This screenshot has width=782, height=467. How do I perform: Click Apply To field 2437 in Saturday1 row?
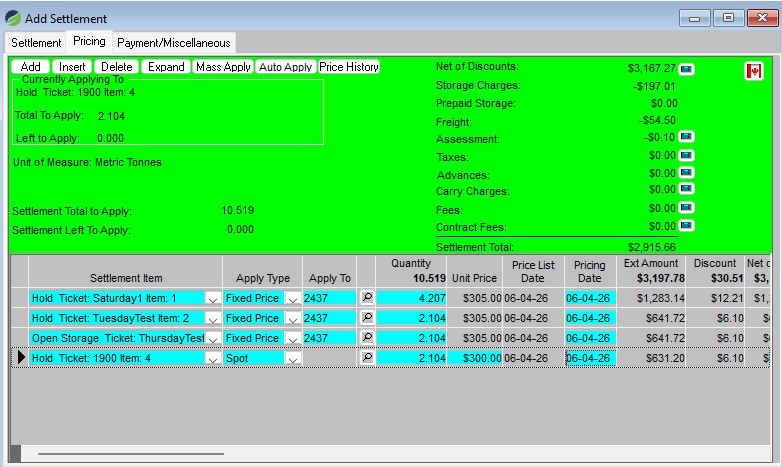click(329, 298)
